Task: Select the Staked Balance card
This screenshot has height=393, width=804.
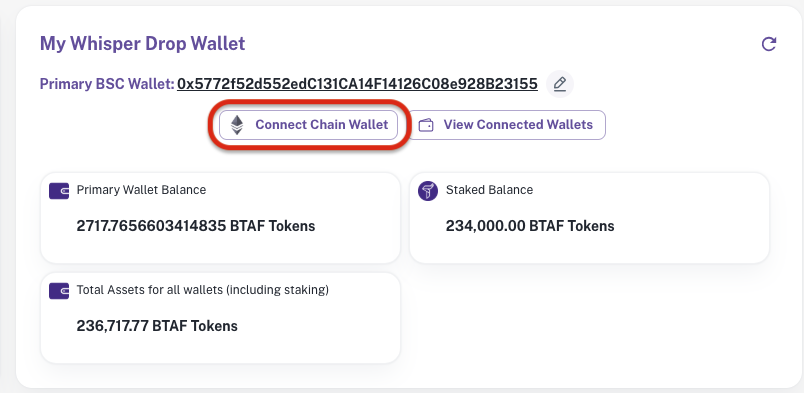Action: click(x=590, y=218)
